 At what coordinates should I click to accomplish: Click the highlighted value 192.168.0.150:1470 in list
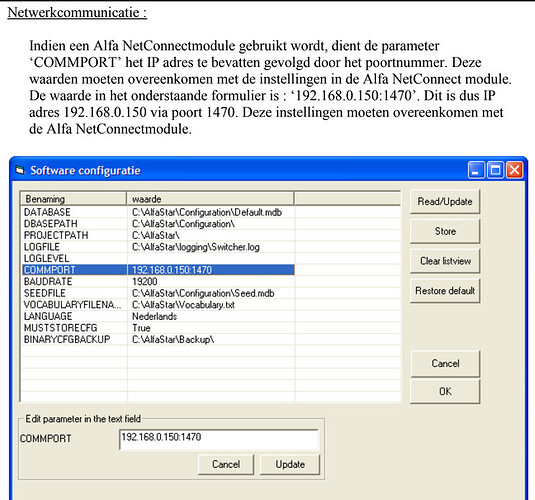click(172, 270)
